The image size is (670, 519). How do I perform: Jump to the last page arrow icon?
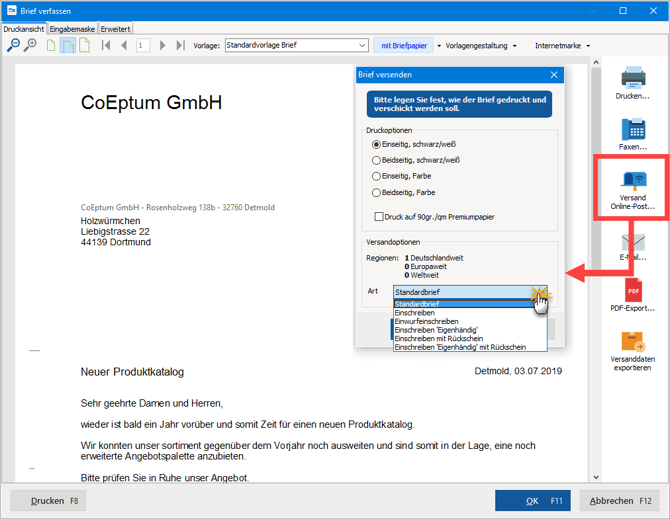[x=179, y=45]
